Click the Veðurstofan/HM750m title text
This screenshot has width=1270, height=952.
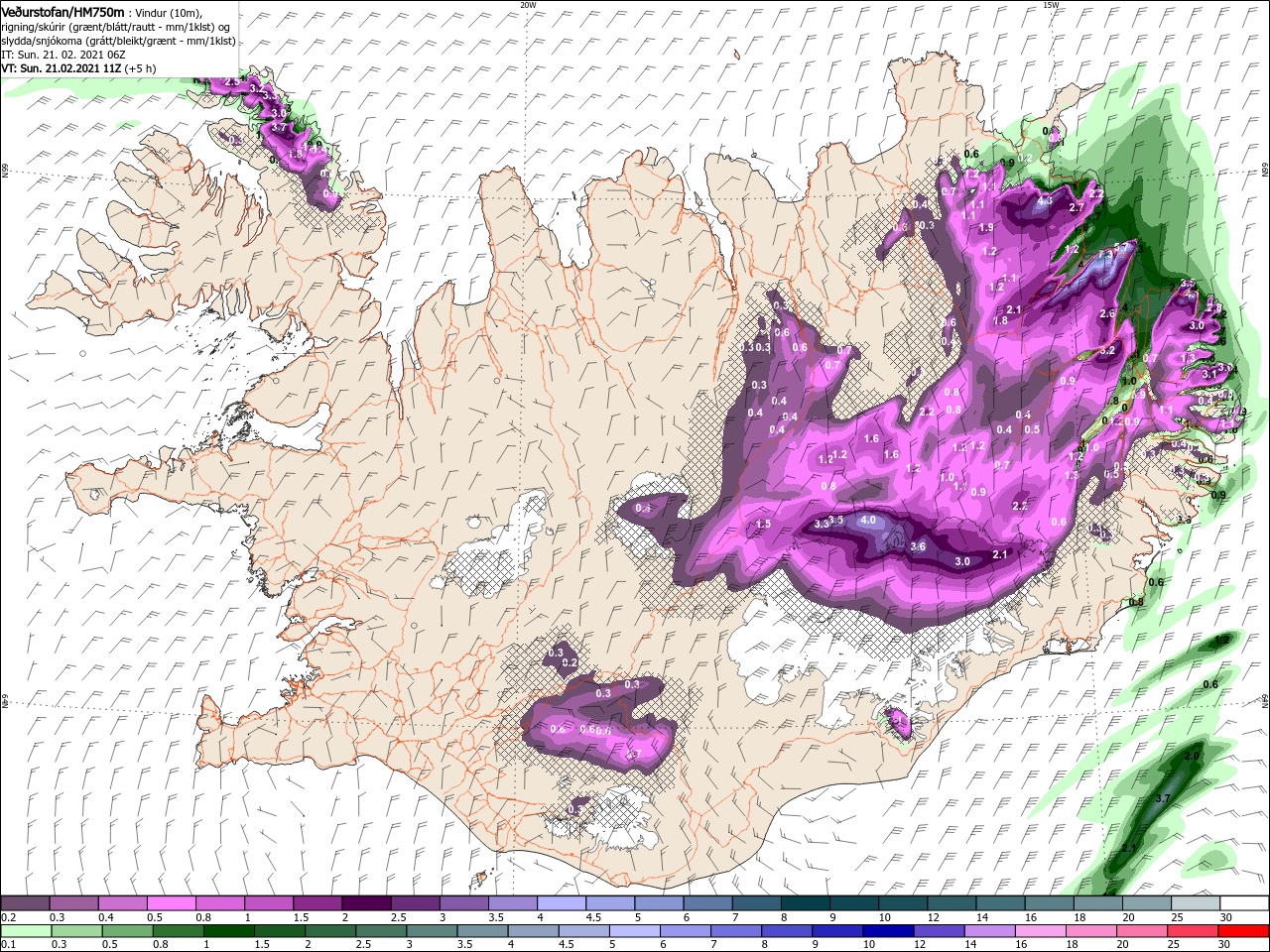coord(63,11)
